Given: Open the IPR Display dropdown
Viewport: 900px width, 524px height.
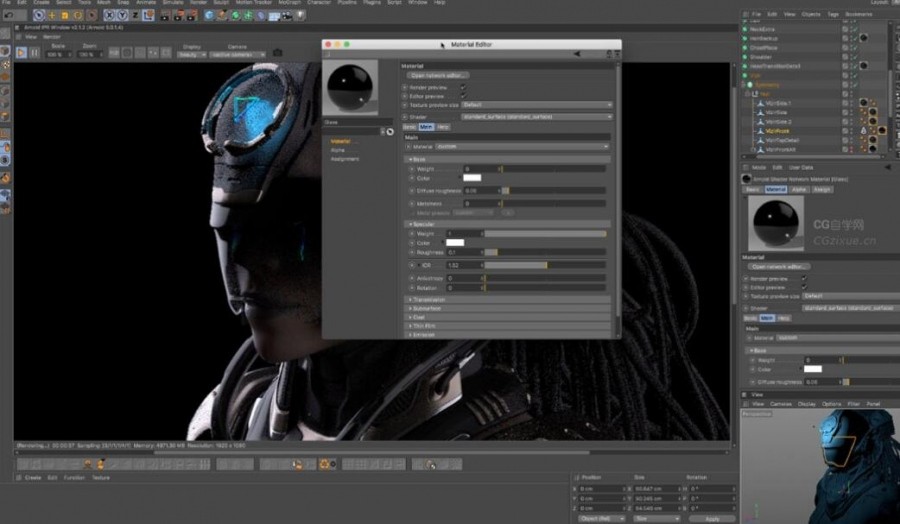Looking at the screenshot, I should coord(192,55).
